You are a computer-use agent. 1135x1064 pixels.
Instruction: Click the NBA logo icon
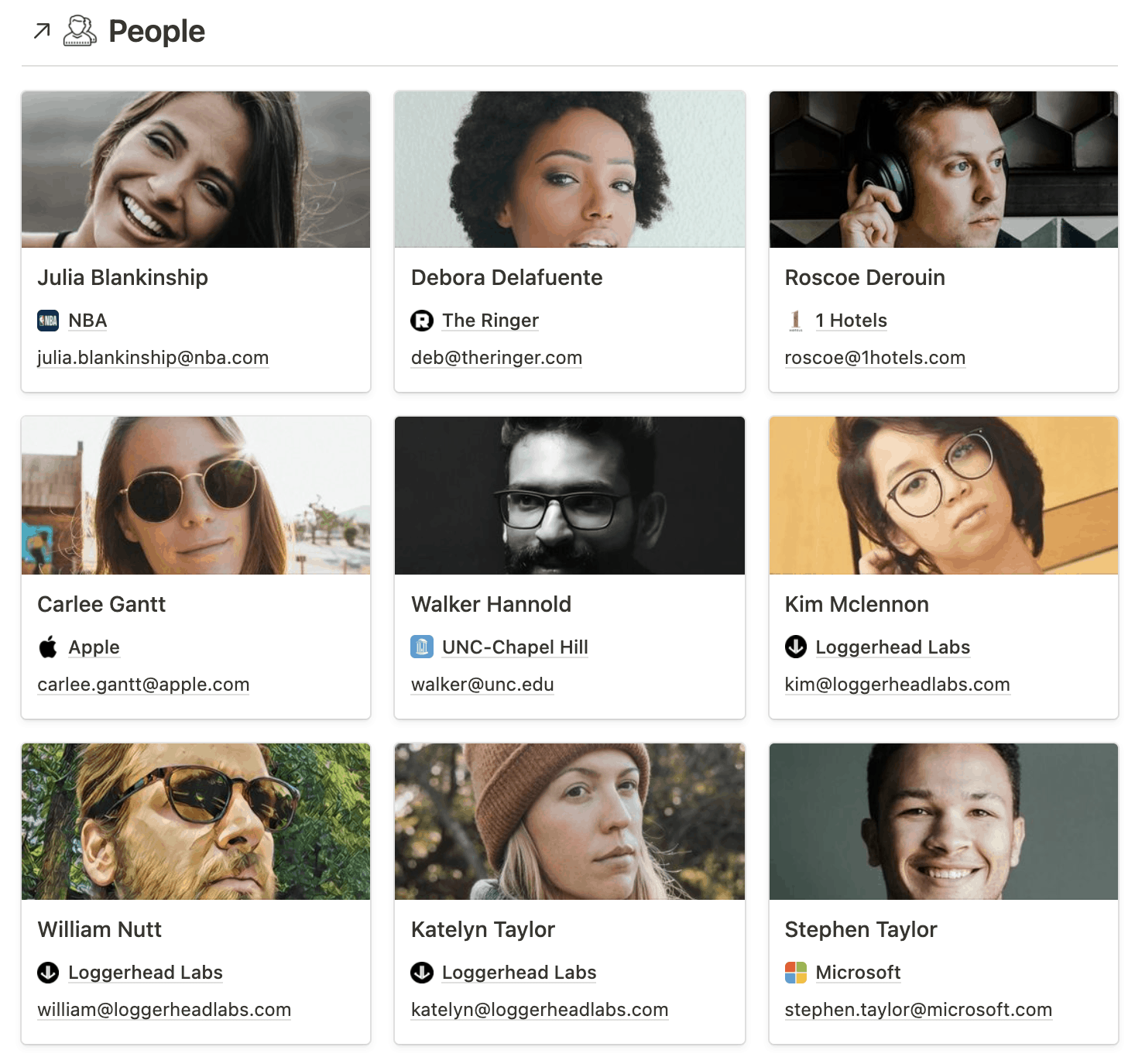point(48,321)
